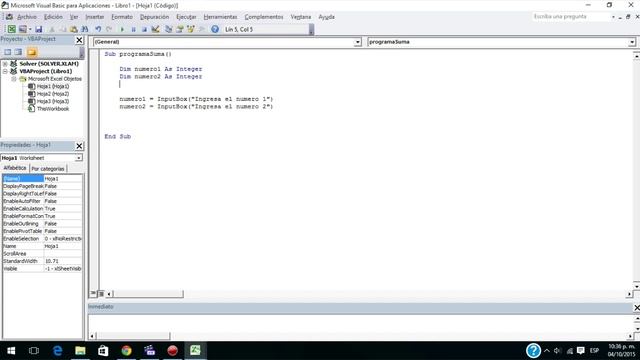Click the Windows Start button
The height and width of the screenshot is (360, 640).
tap(11, 351)
